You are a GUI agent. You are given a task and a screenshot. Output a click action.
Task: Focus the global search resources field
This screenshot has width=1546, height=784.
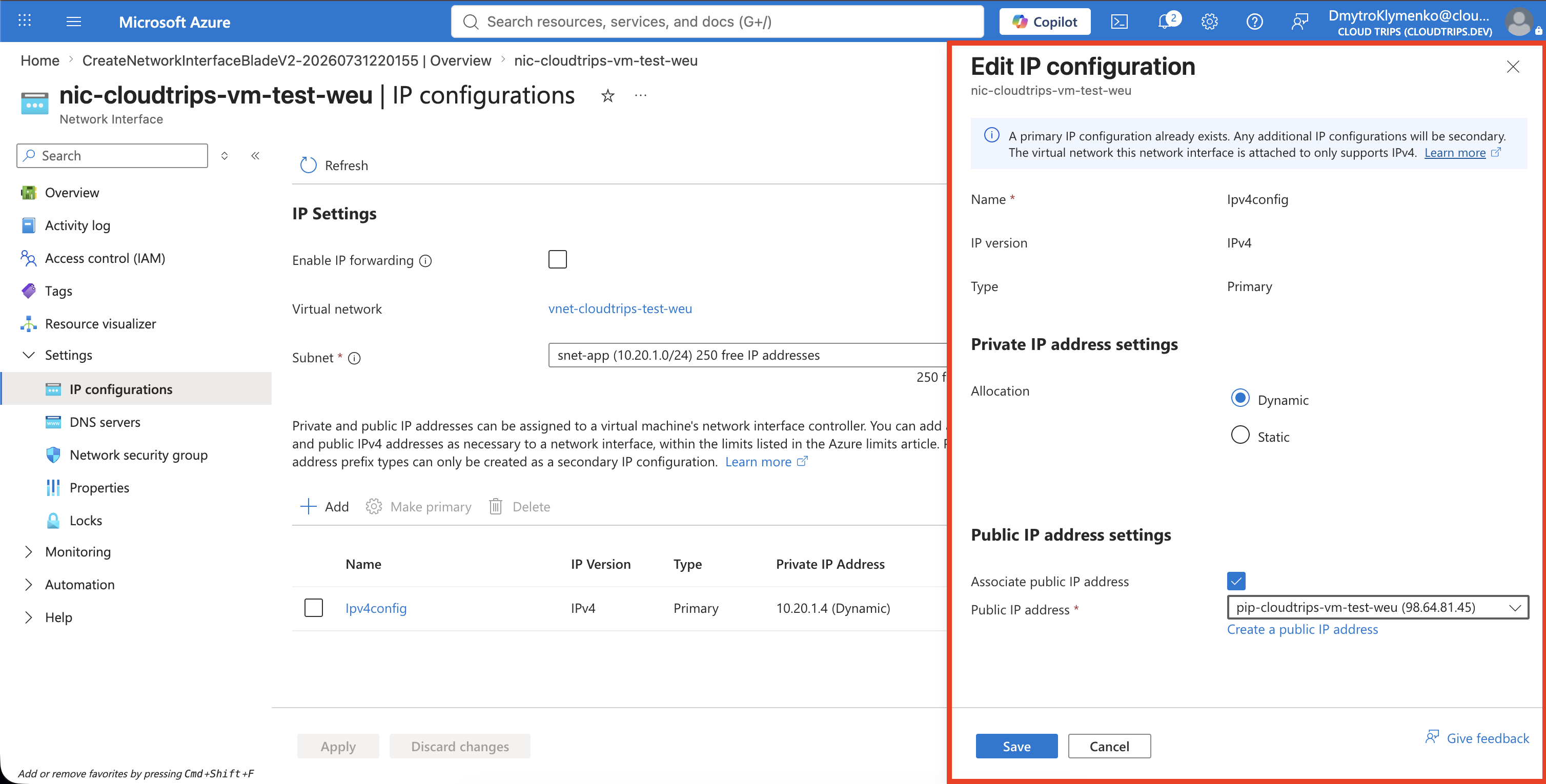pyautogui.click(x=717, y=22)
